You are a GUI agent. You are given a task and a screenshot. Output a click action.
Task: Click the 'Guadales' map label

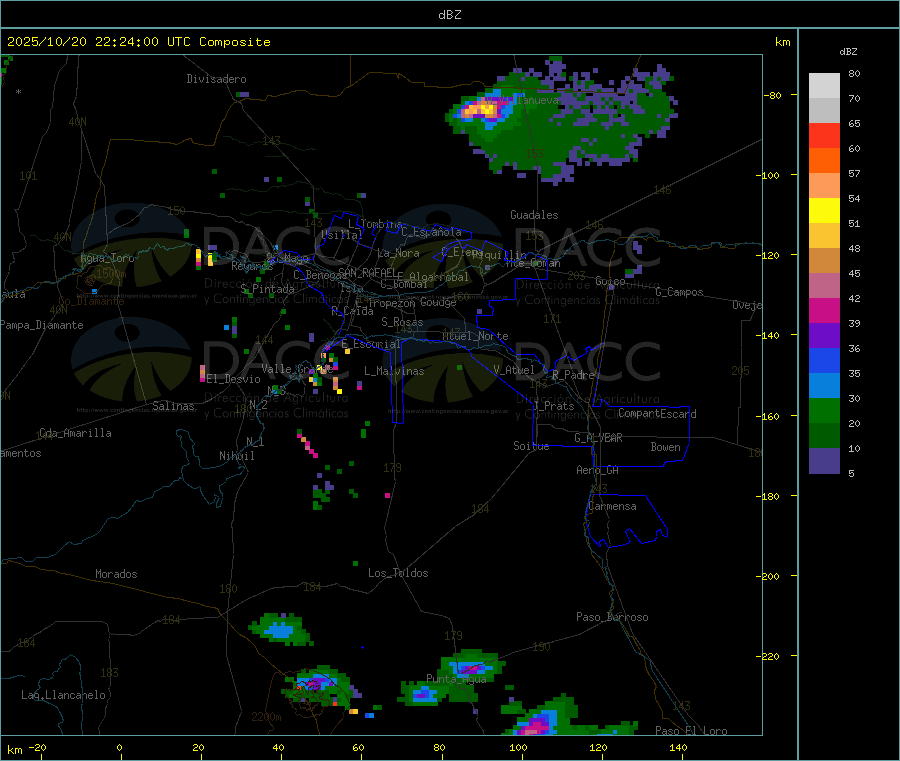(534, 215)
